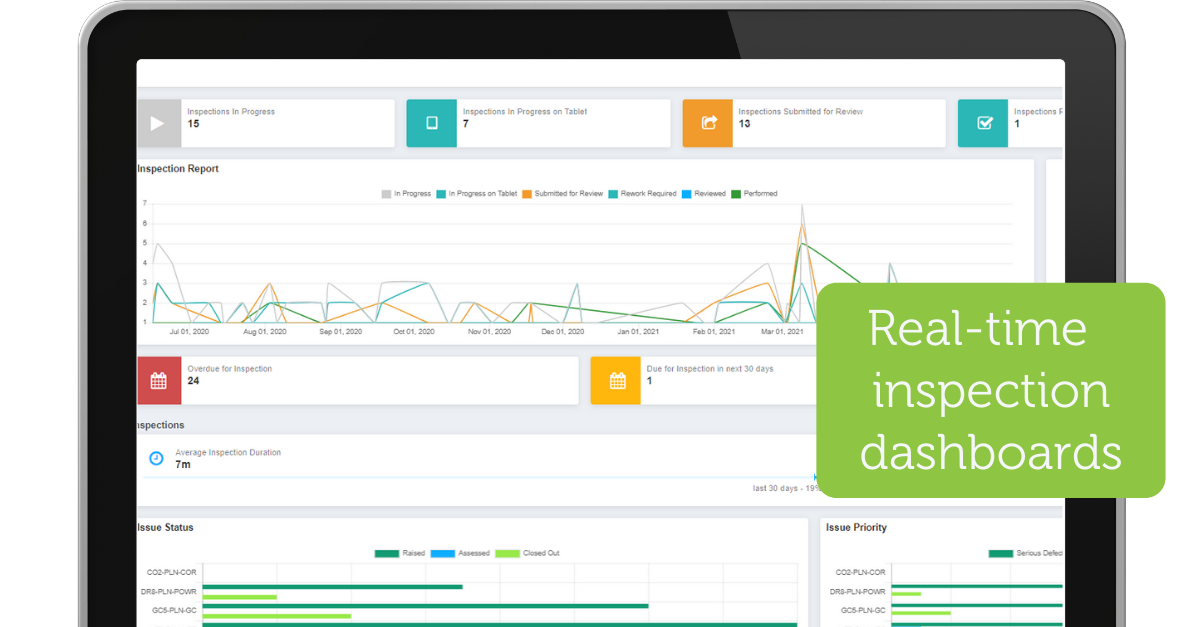Screen dimensions: 1200x627
Task: Toggle the Reviewed legend entry
Action: click(x=703, y=194)
